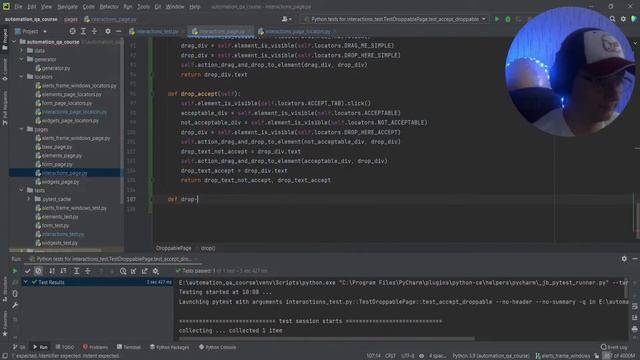Expand the data folder
The height and width of the screenshot is (360, 640).
tap(22, 51)
